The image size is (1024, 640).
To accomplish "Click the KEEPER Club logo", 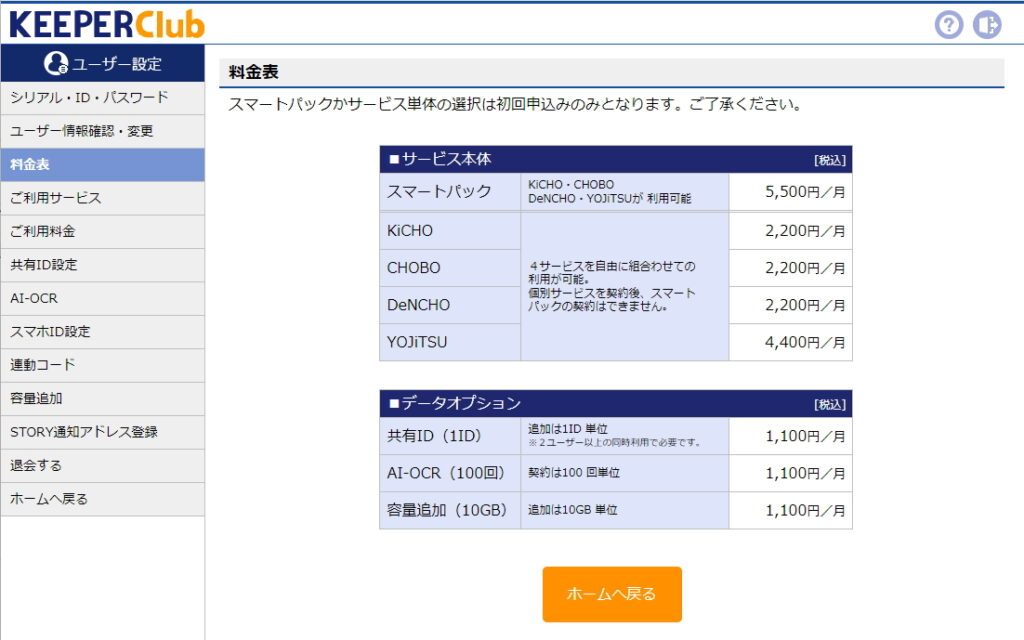I will [x=106, y=24].
